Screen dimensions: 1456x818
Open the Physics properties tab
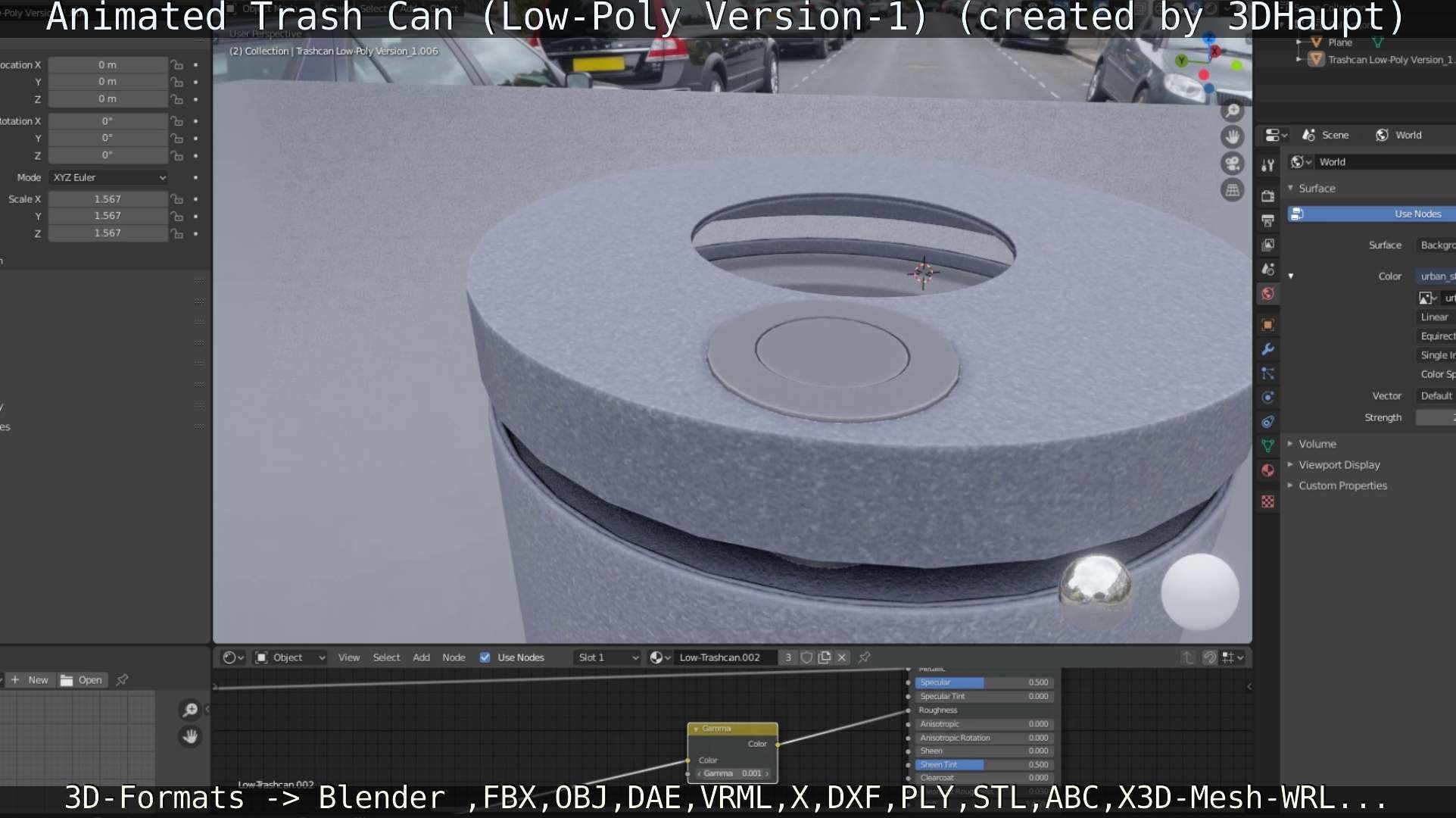1267,398
